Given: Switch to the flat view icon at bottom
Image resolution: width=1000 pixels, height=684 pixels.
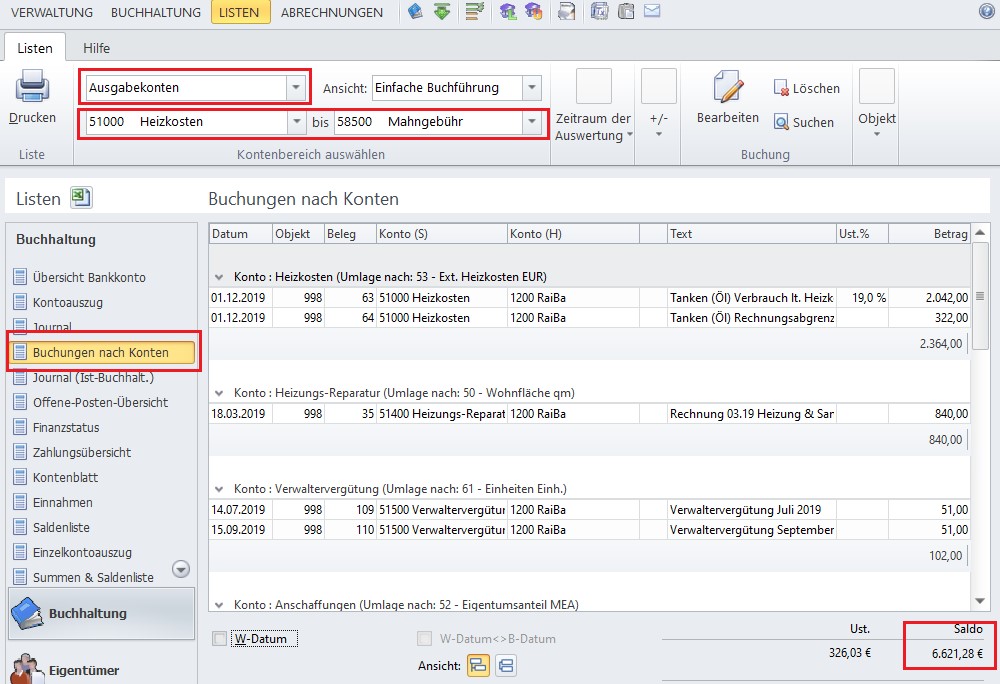Looking at the screenshot, I should coord(506,666).
